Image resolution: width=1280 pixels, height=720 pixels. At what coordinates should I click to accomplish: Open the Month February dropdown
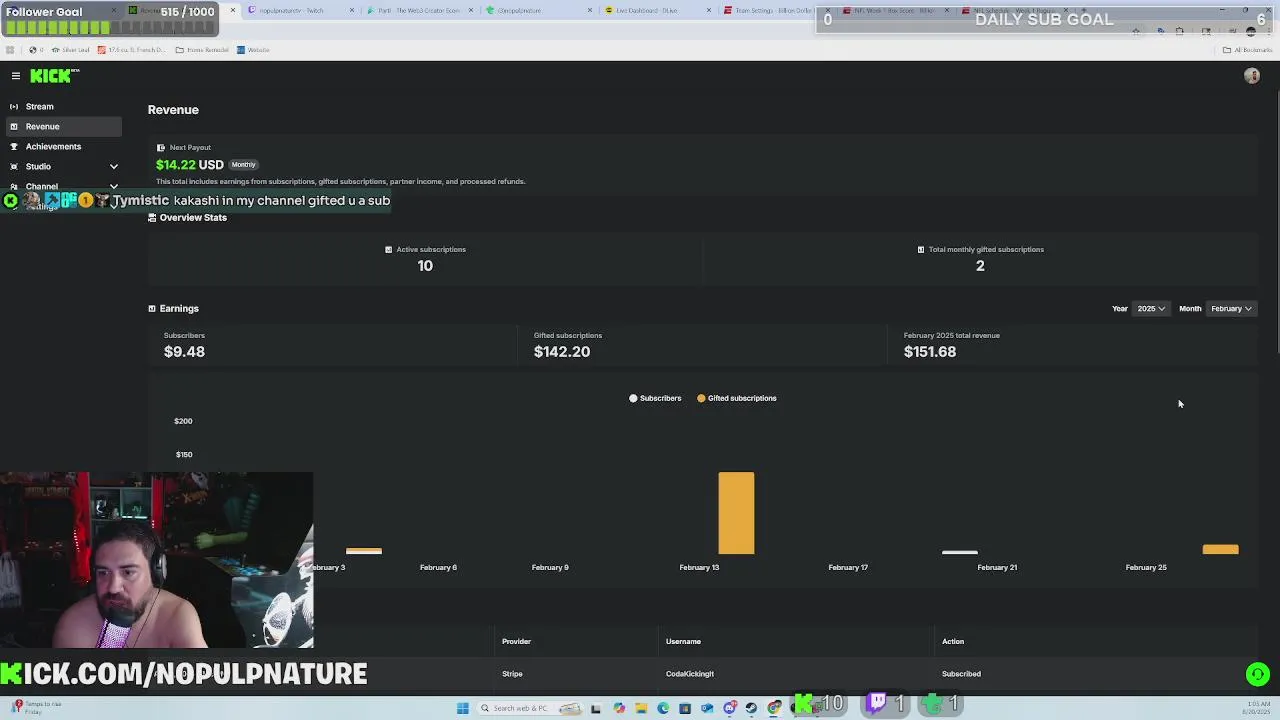click(x=1231, y=309)
